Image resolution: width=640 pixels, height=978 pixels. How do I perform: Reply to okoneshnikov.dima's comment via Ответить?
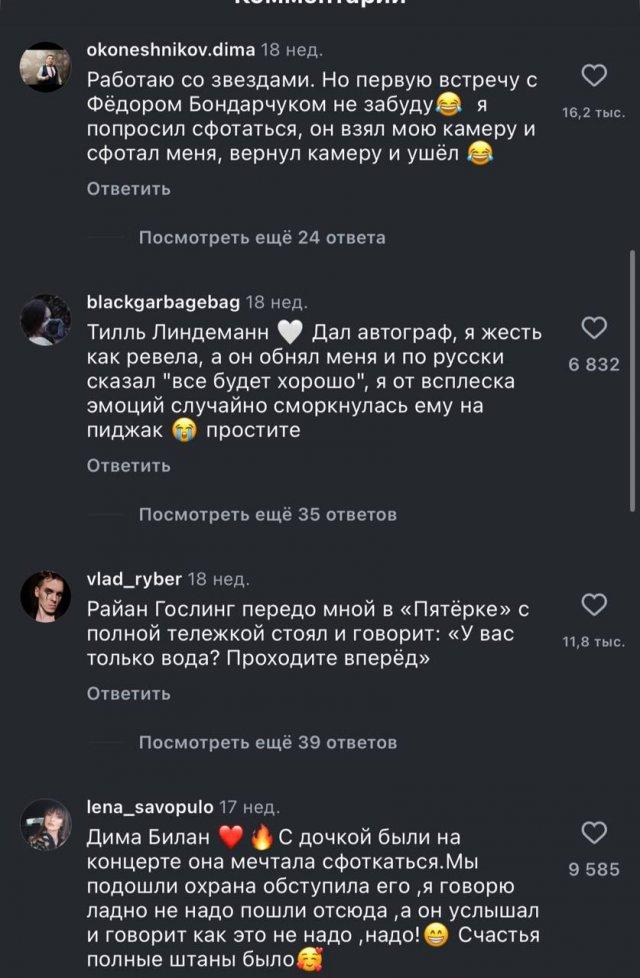(x=129, y=189)
